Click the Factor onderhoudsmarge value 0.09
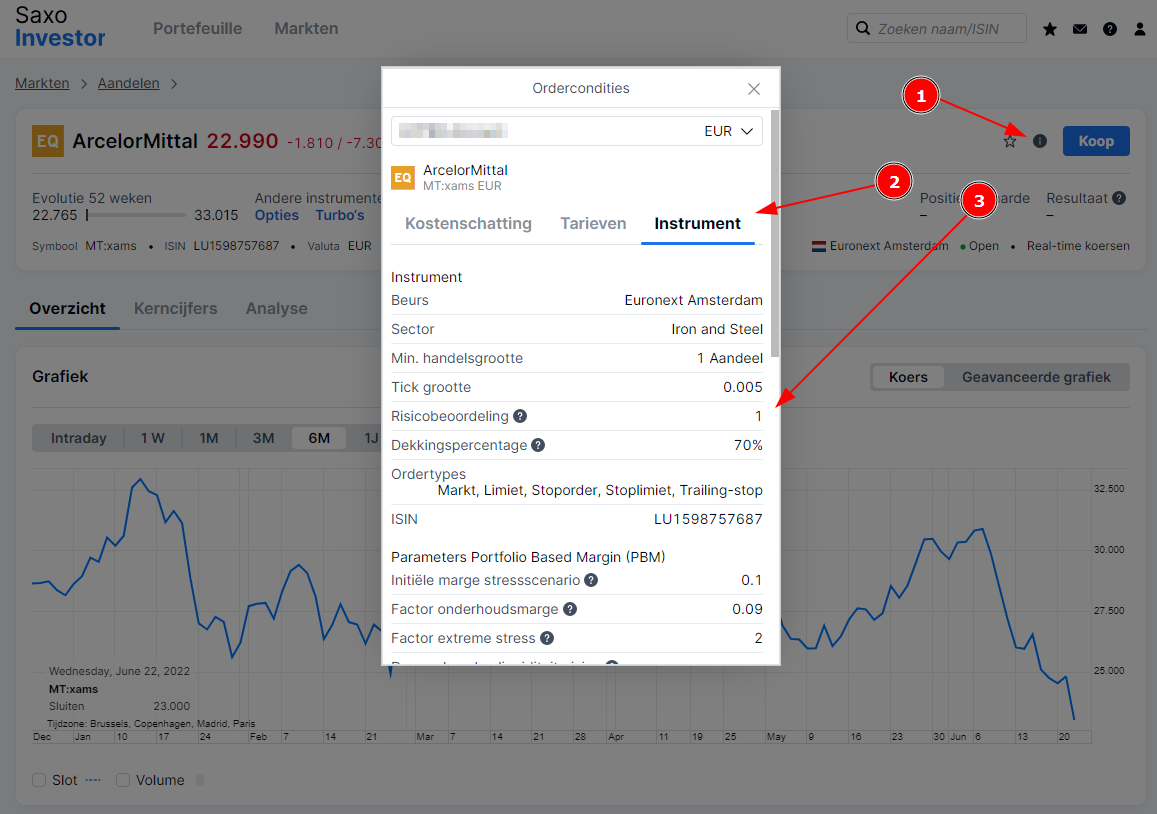Screen dimensions: 1157x814 point(747,609)
